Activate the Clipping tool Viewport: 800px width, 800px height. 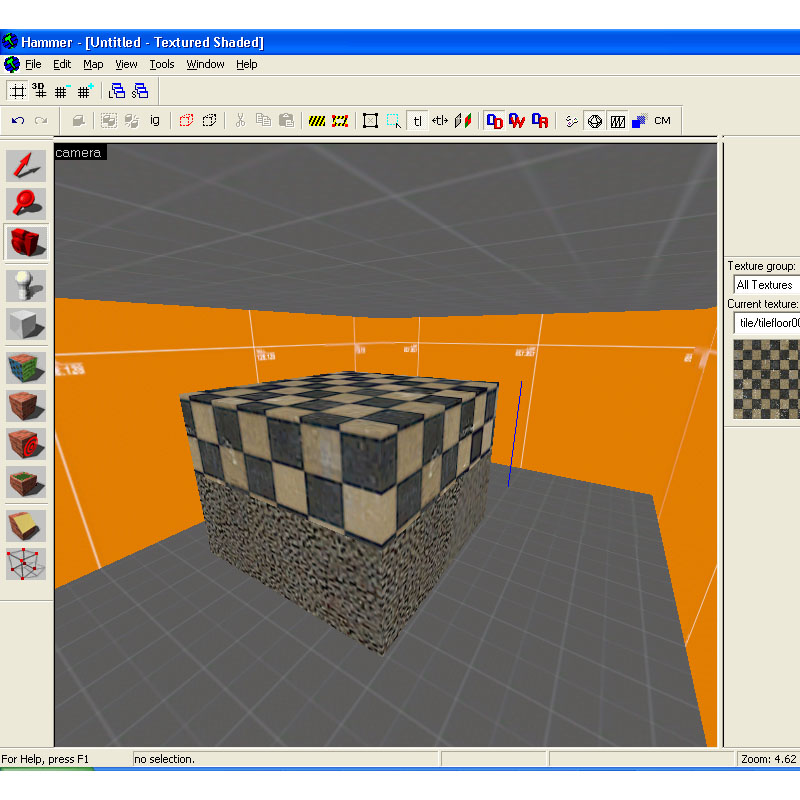(x=26, y=524)
